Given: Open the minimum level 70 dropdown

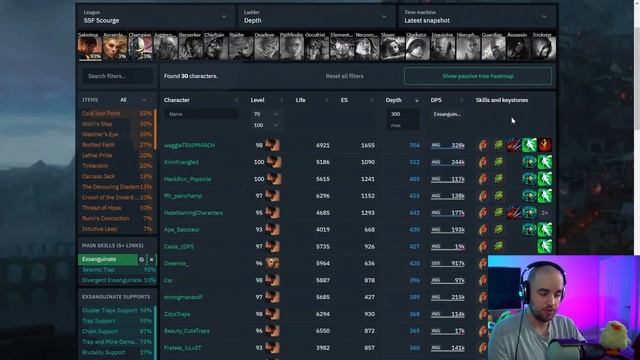Looking at the screenshot, I should coord(265,114).
